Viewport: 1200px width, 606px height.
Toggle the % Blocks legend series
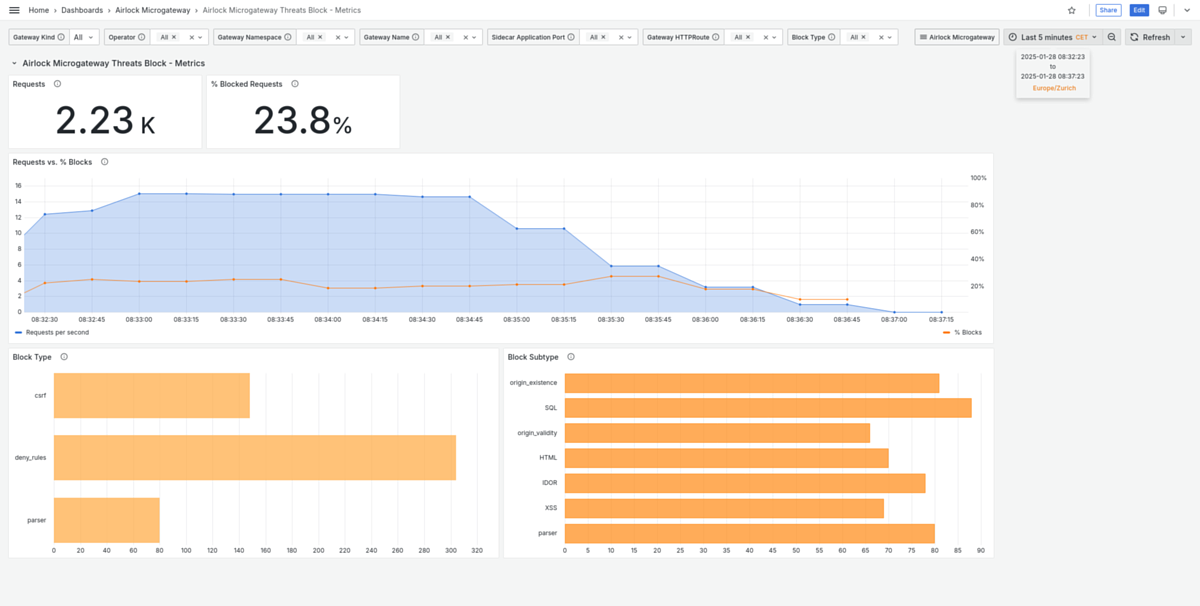968,332
